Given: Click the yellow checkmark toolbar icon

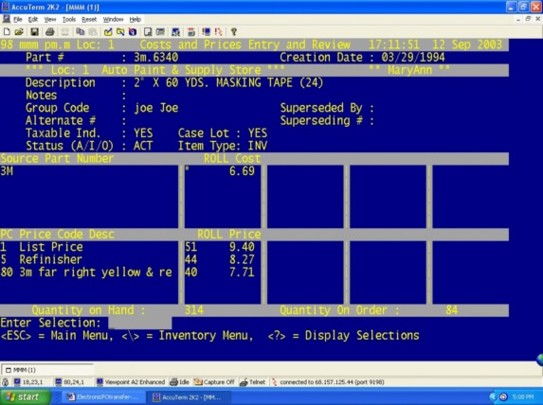Looking at the screenshot, I should (x=108, y=32).
